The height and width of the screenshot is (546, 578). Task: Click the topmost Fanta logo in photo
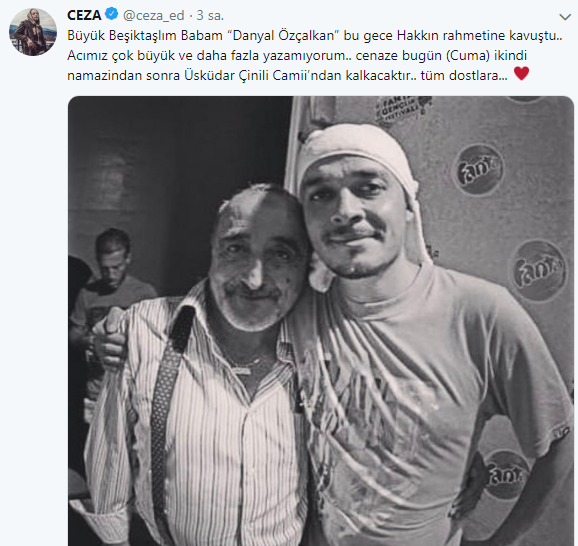[478, 169]
